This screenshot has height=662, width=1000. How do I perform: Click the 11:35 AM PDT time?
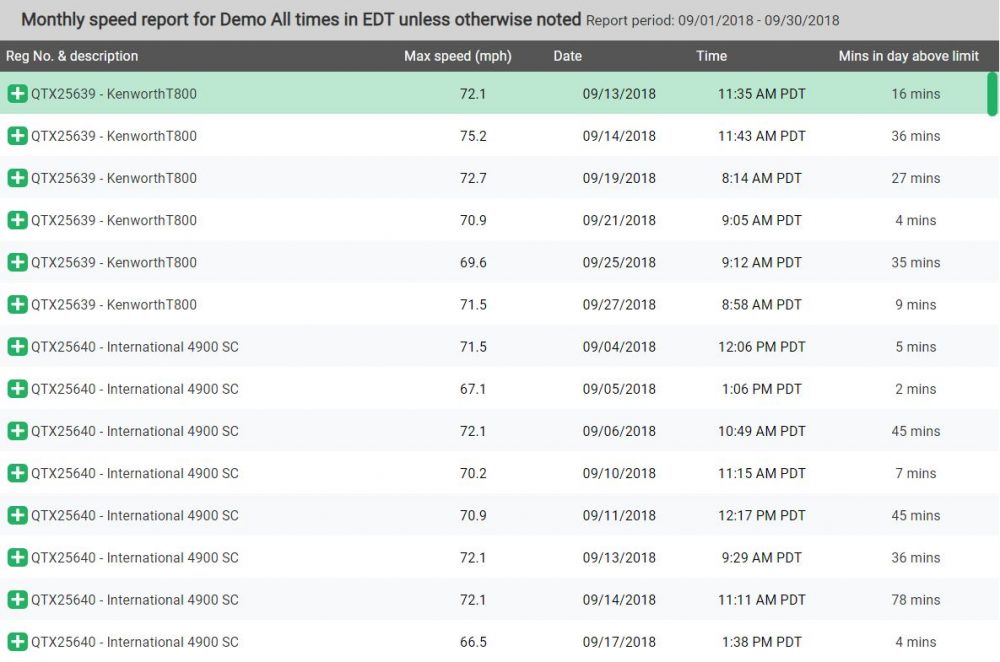pyautogui.click(x=761, y=94)
